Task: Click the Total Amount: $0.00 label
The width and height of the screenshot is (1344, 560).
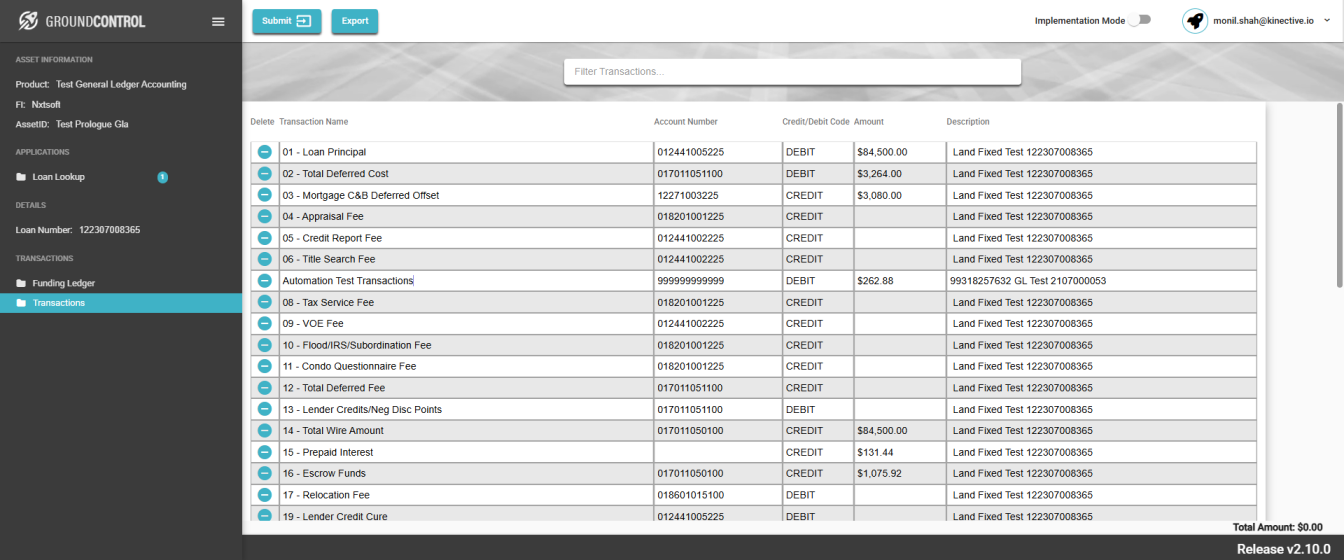Action: tap(1277, 527)
